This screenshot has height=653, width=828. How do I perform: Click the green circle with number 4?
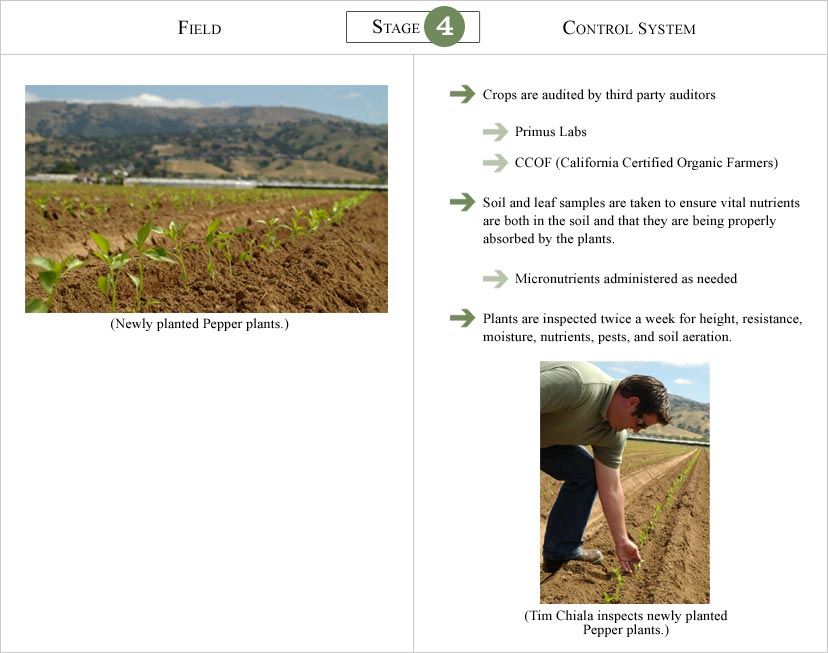click(445, 26)
